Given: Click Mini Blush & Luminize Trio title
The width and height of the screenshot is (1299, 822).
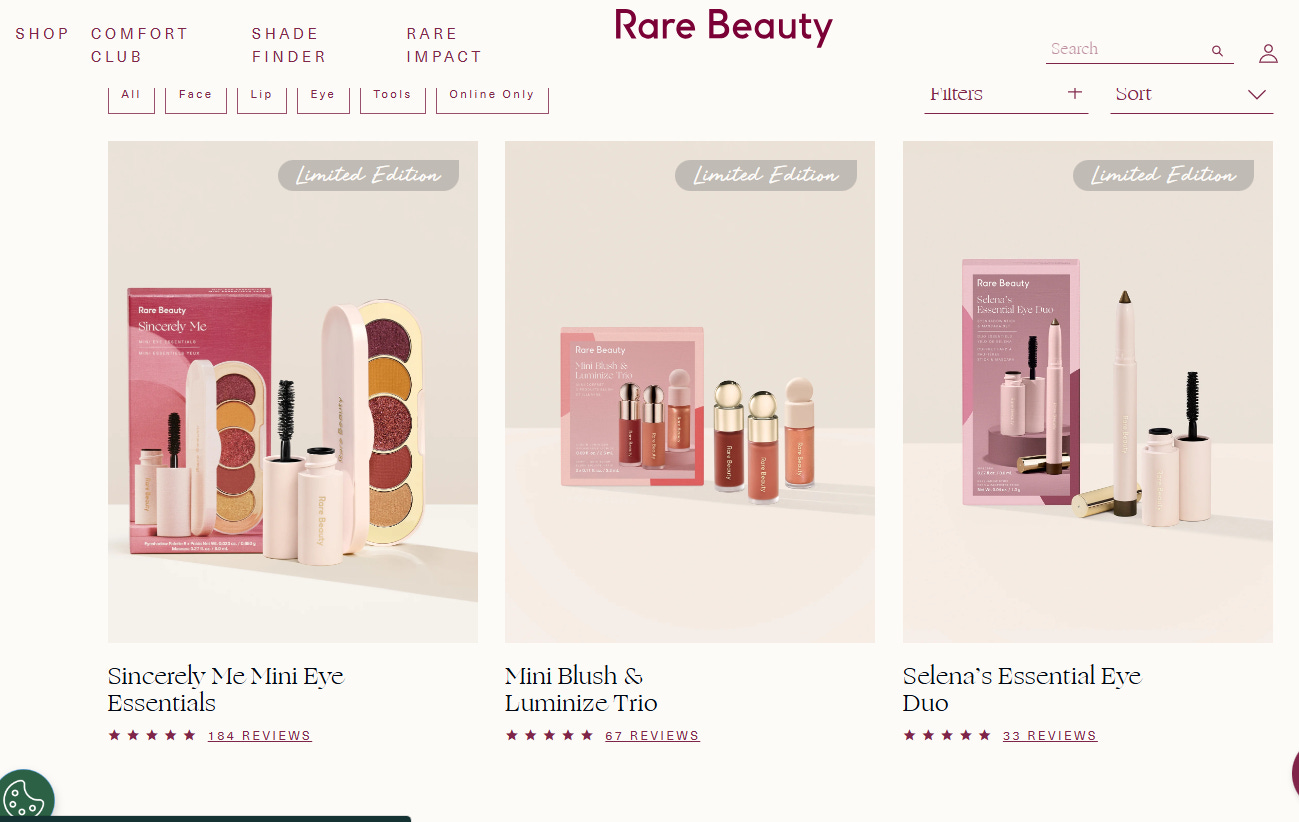Looking at the screenshot, I should (581, 689).
